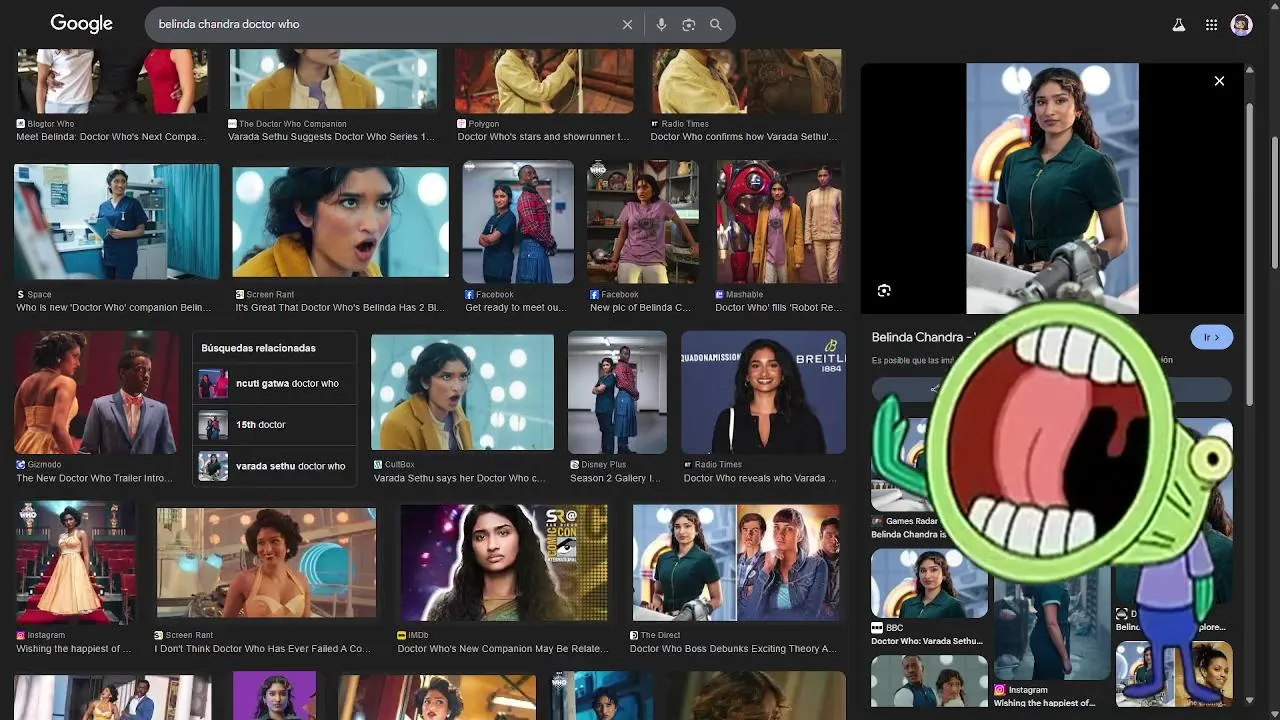Open the Screen Rant shocked-face yellow jacket thumbnail
1280x720 pixels.
tap(341, 222)
